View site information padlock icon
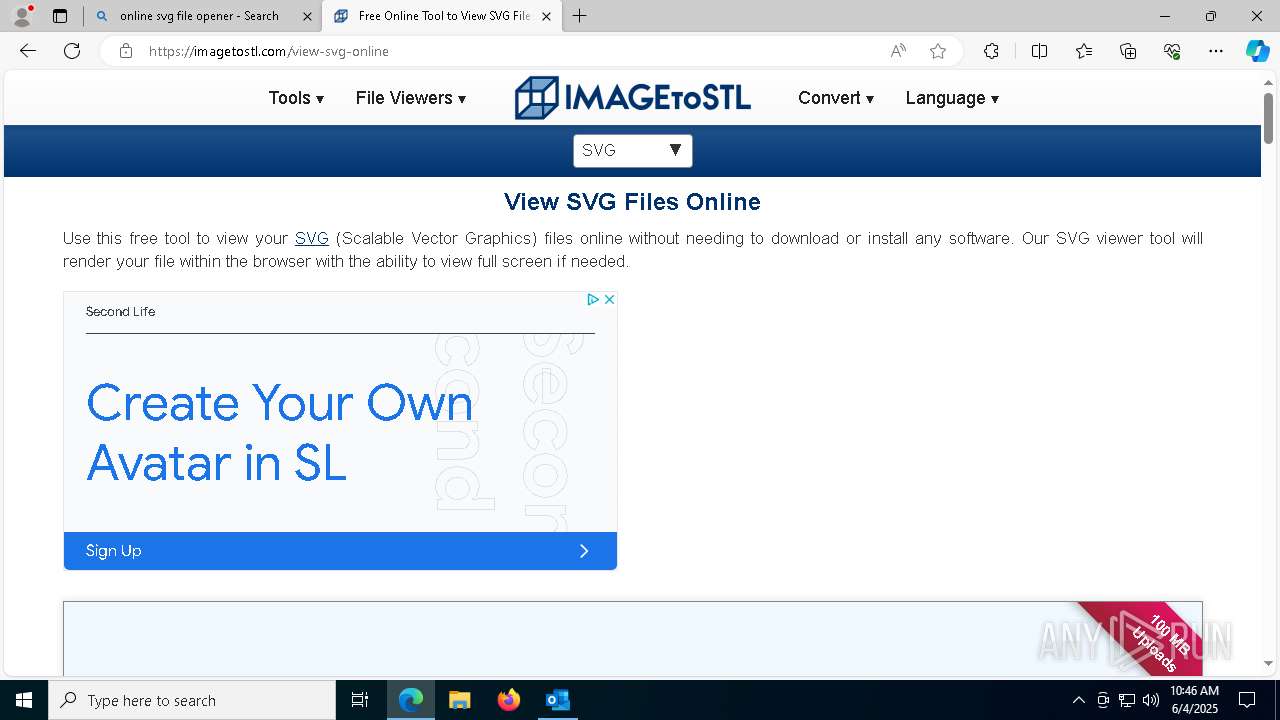The image size is (1280, 720). [126, 51]
